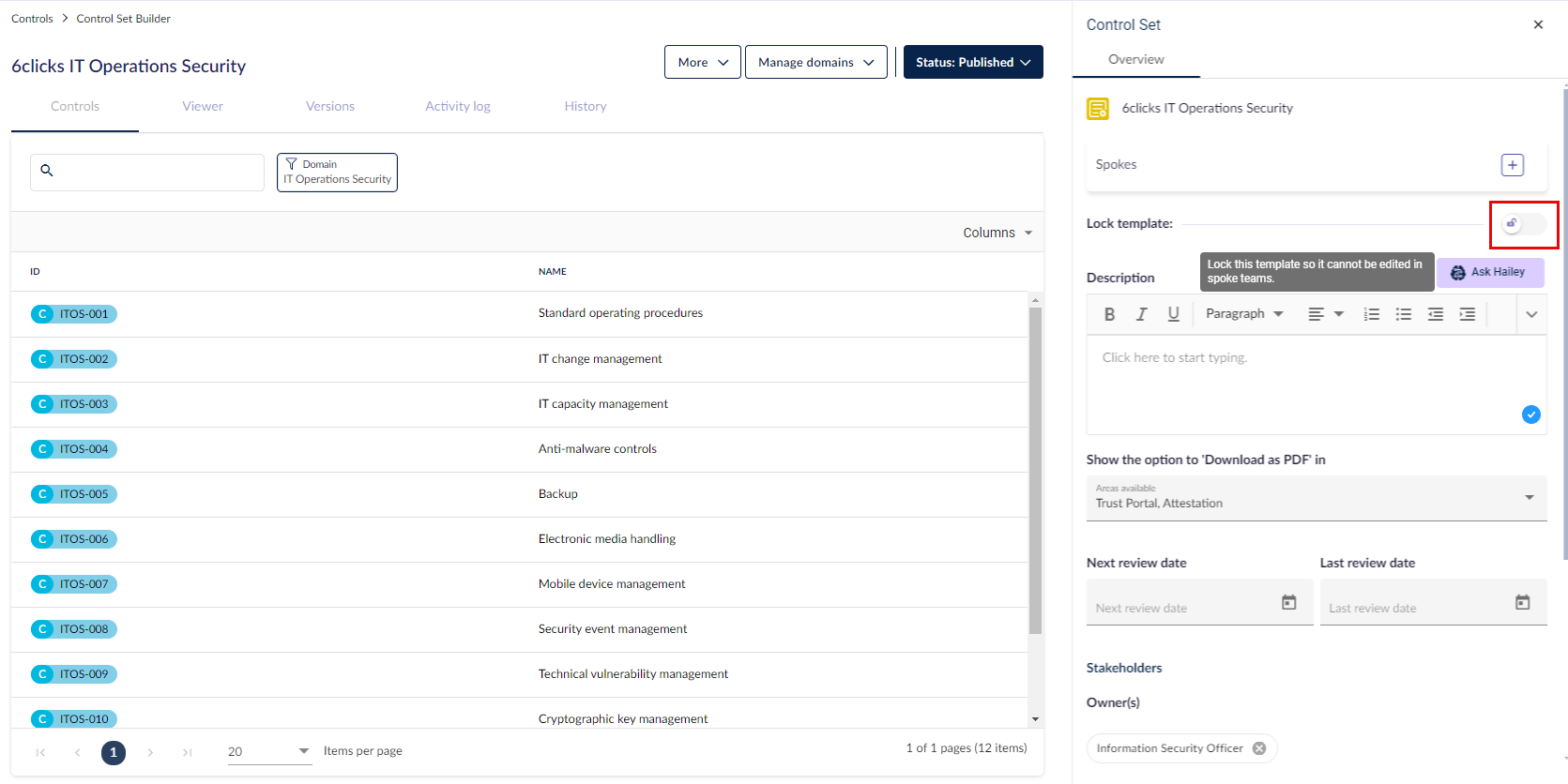The height and width of the screenshot is (784, 1568).
Task: Go to next page of results
Action: point(150,752)
